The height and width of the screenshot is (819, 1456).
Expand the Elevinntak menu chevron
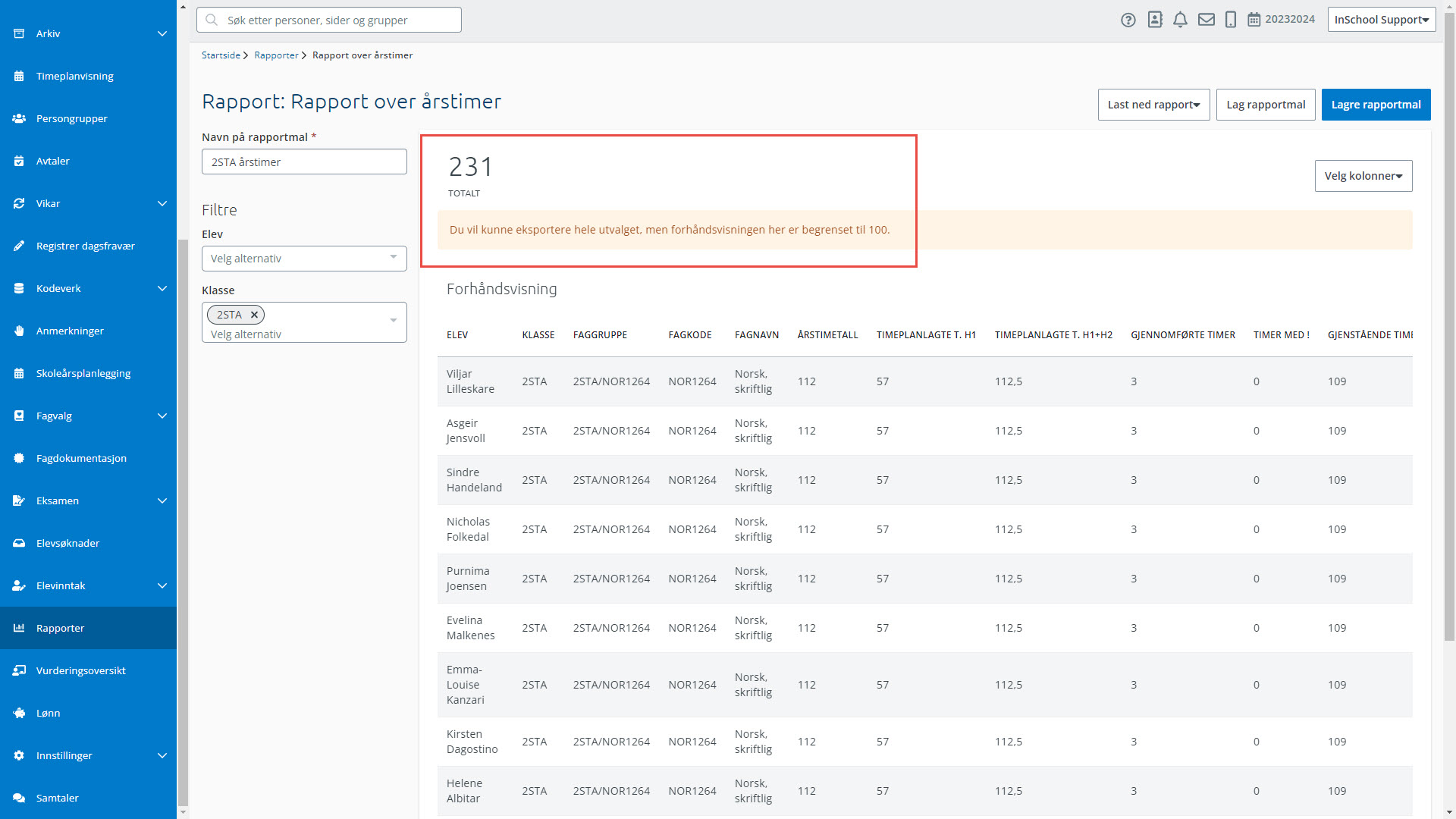click(x=162, y=585)
